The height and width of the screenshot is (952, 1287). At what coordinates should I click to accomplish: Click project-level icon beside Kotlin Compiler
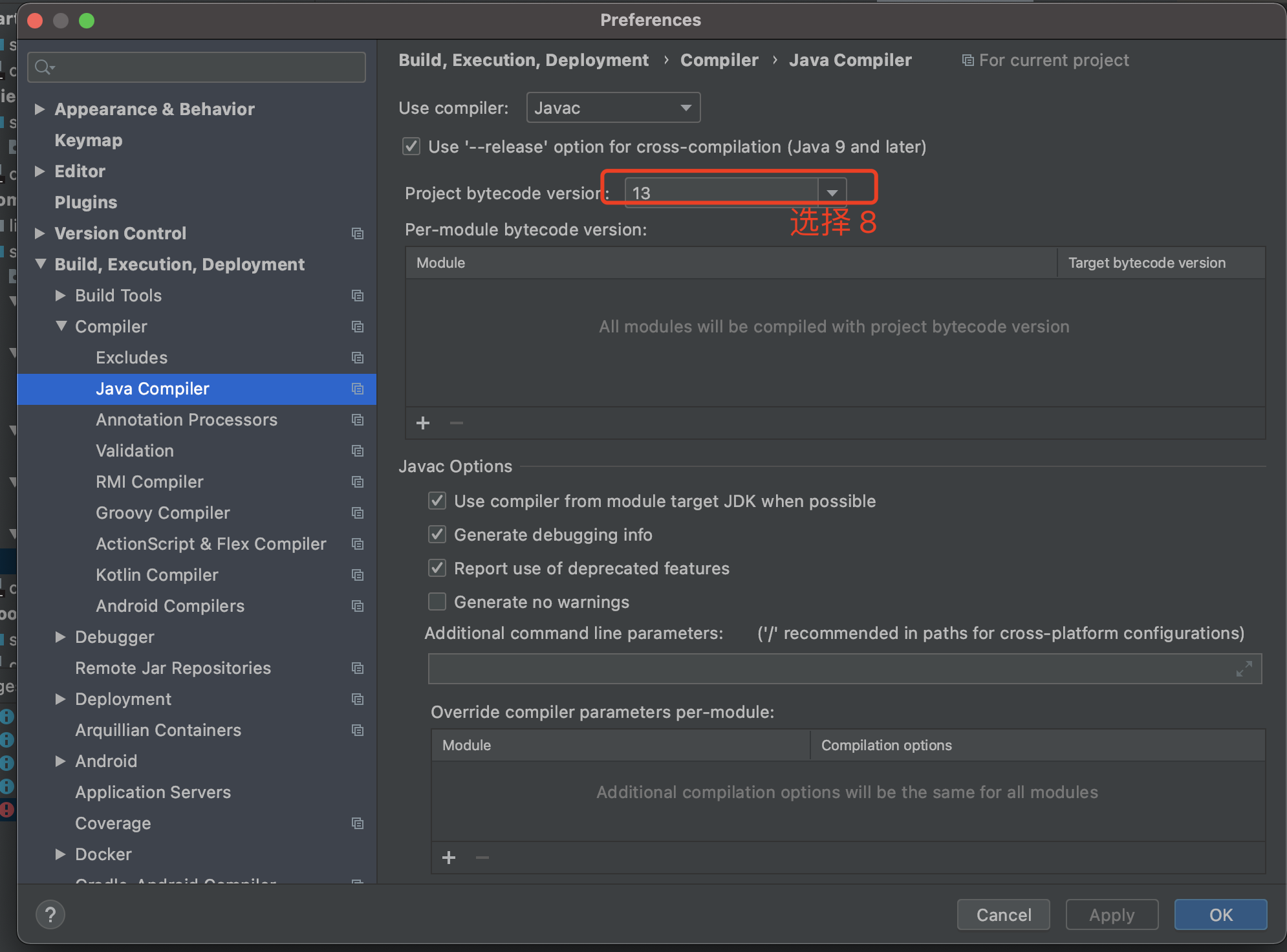(x=358, y=575)
